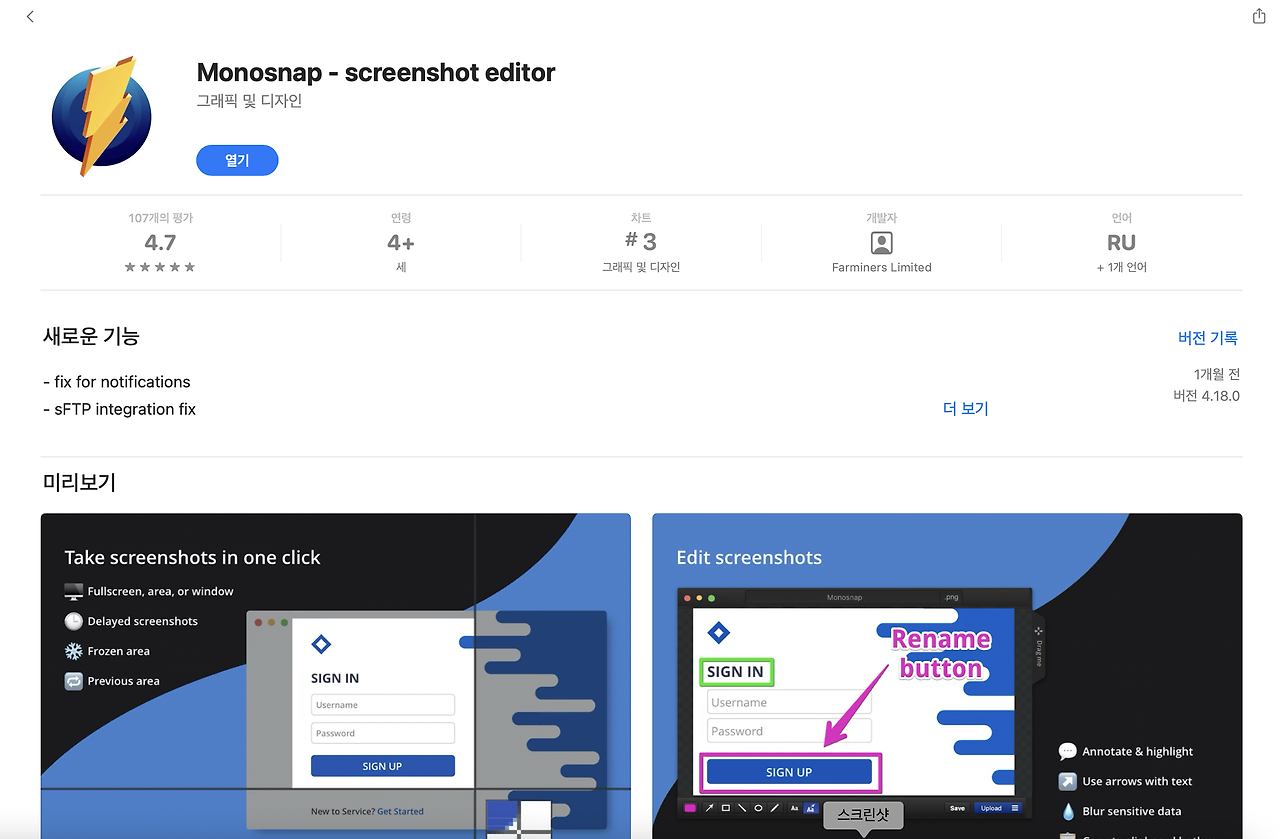Click the five-star rating row under 4.7

(160, 267)
